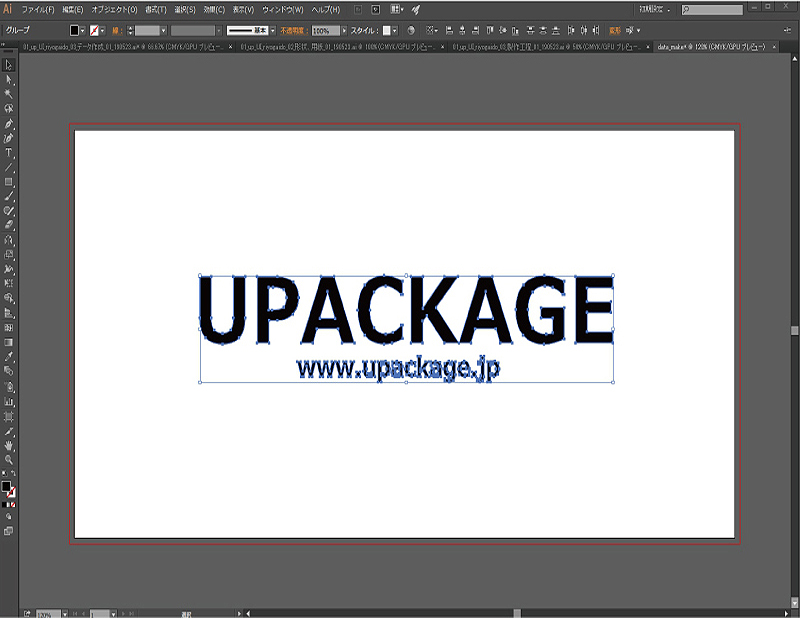Open the オブジェクト(O) menu
Screen dimensions: 800x618
[x=114, y=10]
